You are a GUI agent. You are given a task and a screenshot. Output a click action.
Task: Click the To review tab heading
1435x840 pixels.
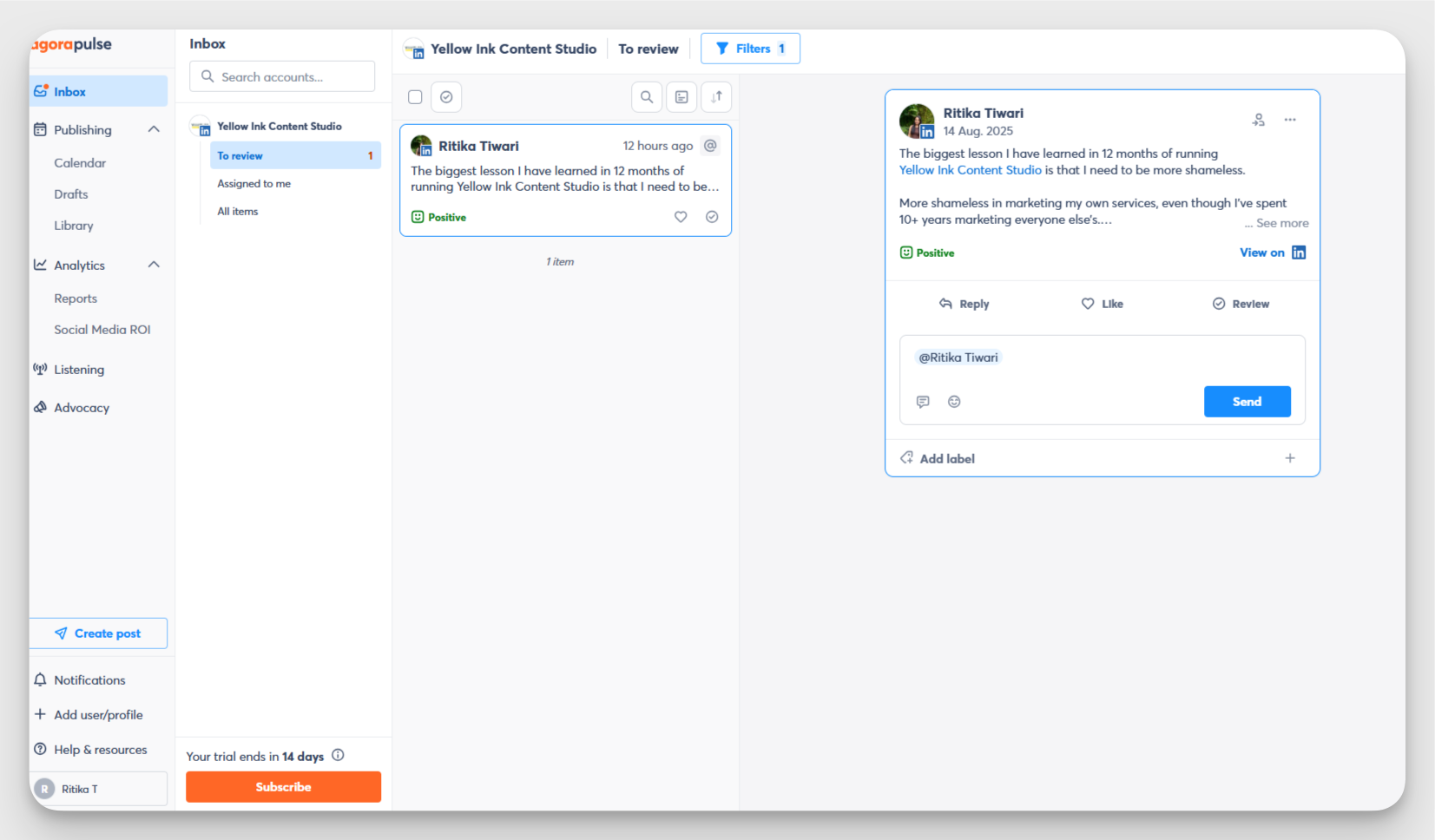coord(648,49)
